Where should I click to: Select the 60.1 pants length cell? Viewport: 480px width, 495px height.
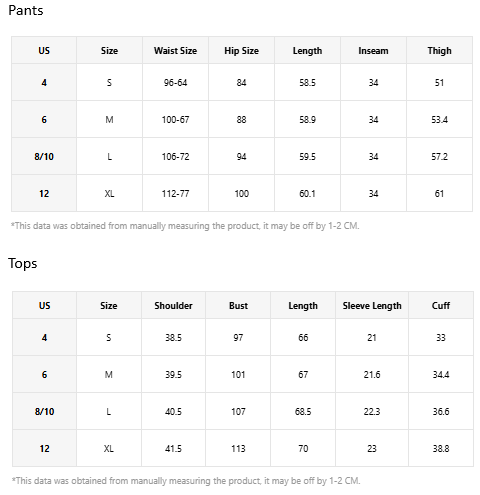click(x=307, y=193)
